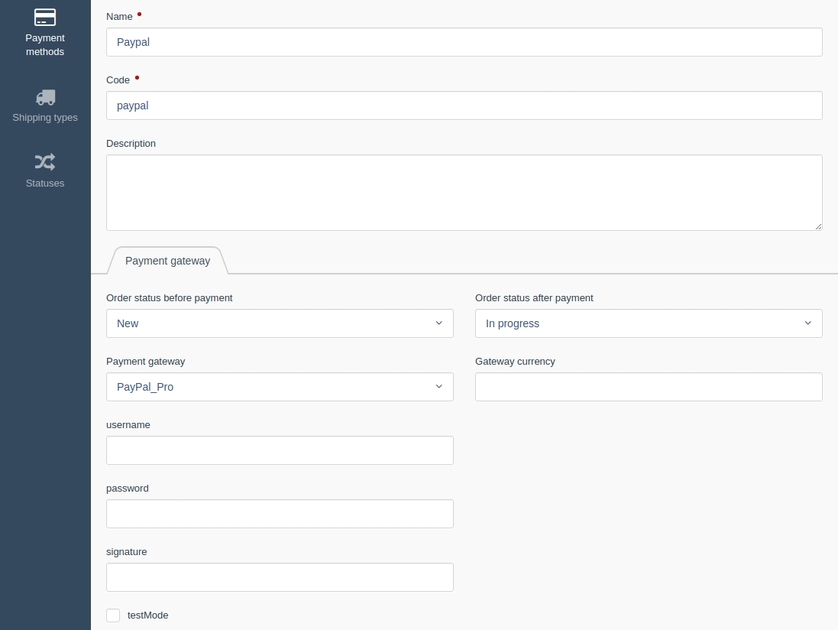
Task: Focus the signature input field
Action: click(x=280, y=577)
